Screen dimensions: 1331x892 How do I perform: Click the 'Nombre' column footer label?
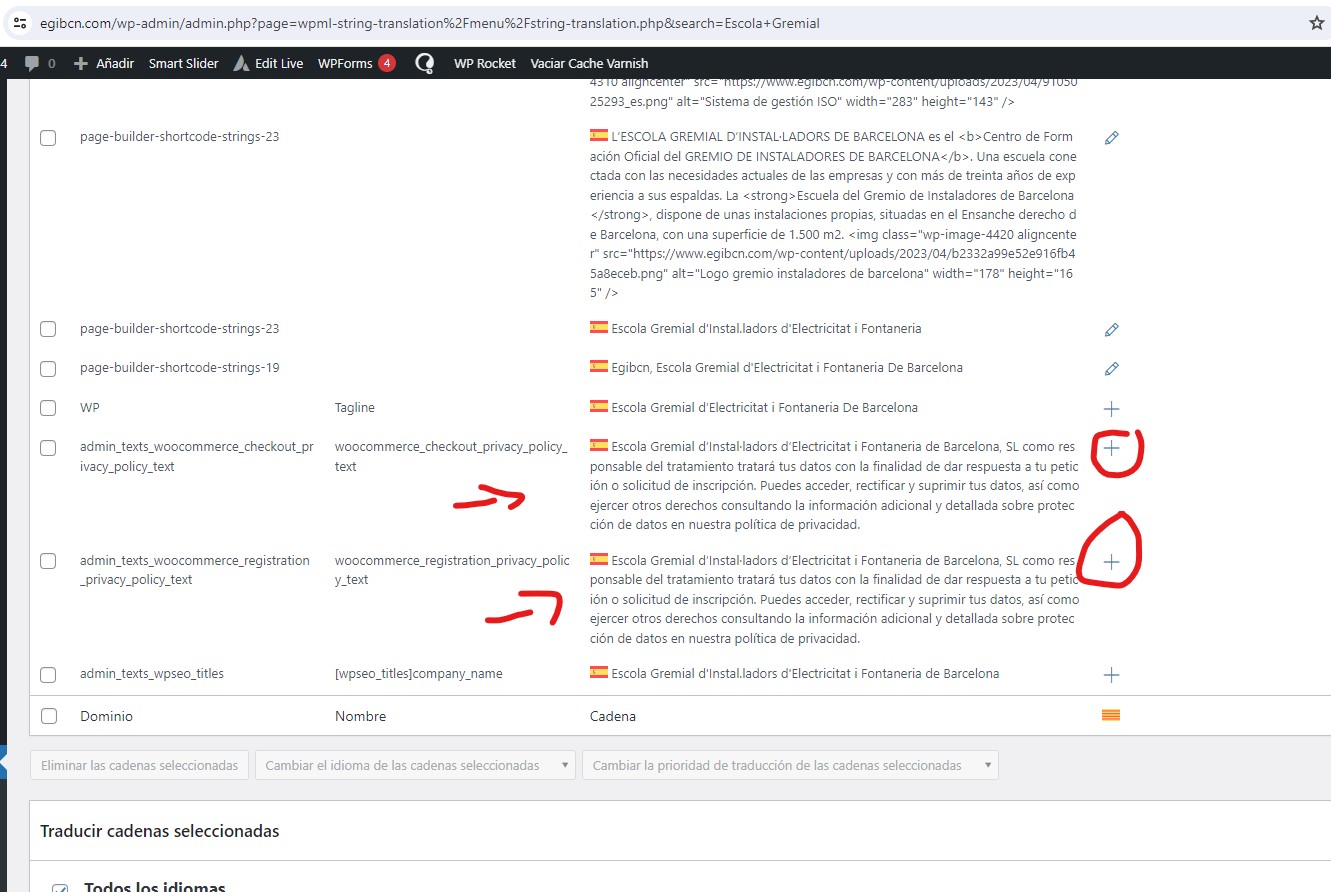[x=360, y=716]
